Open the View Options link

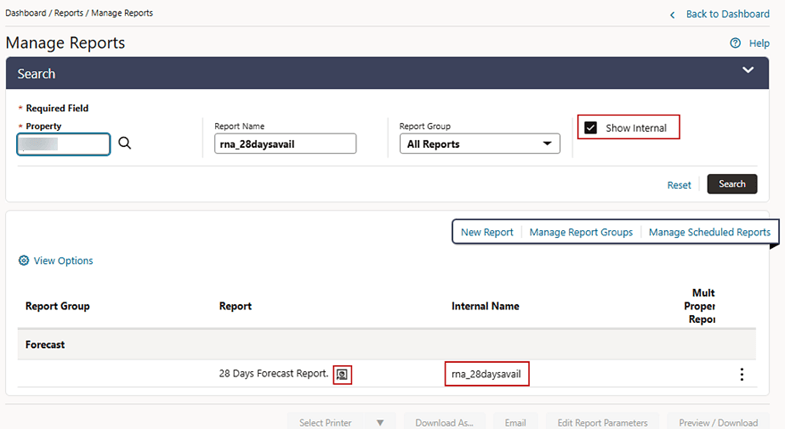click(63, 260)
